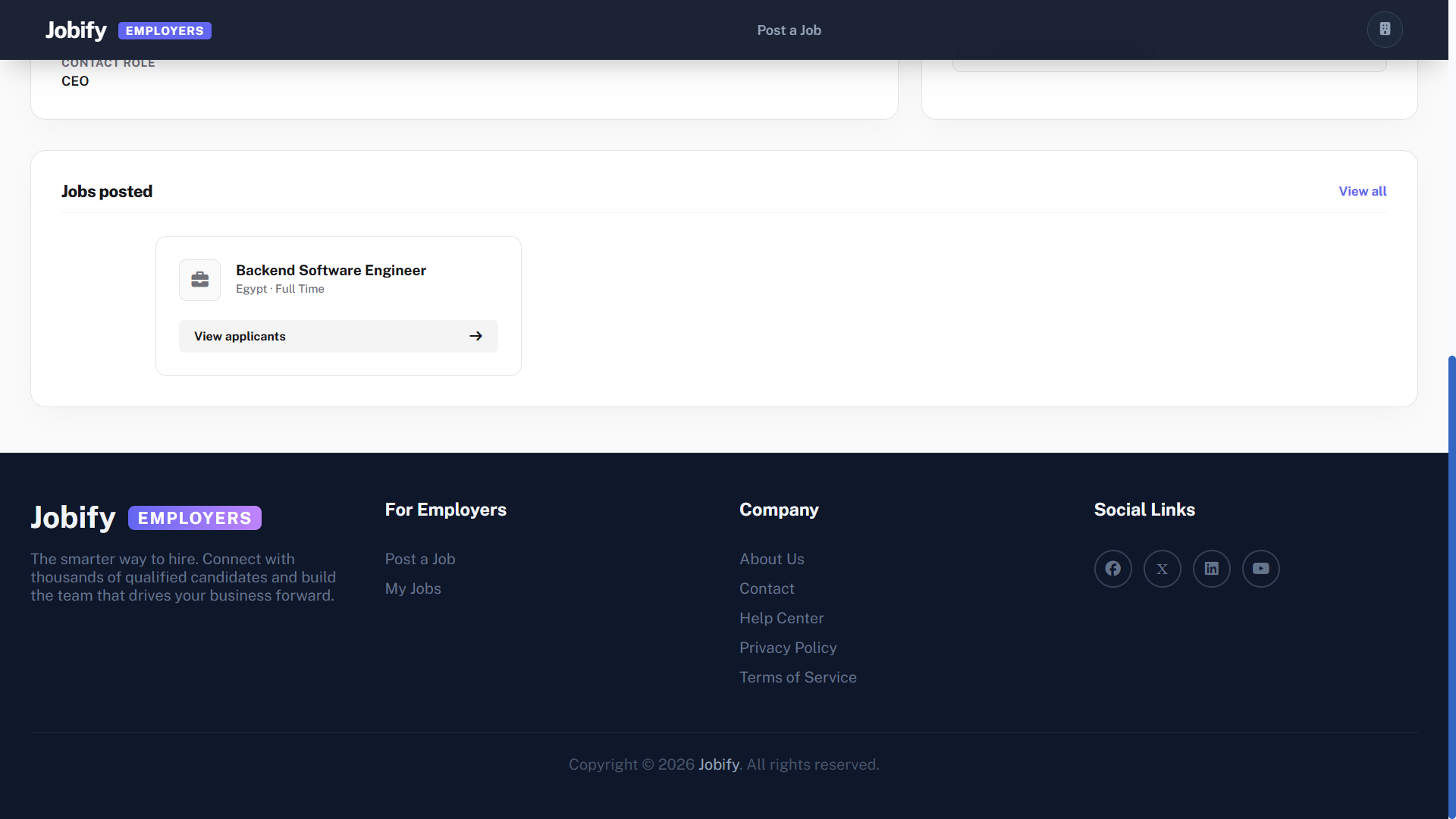Image resolution: width=1456 pixels, height=819 pixels.
Task: Click the arrow in View applicants button
Action: (476, 336)
